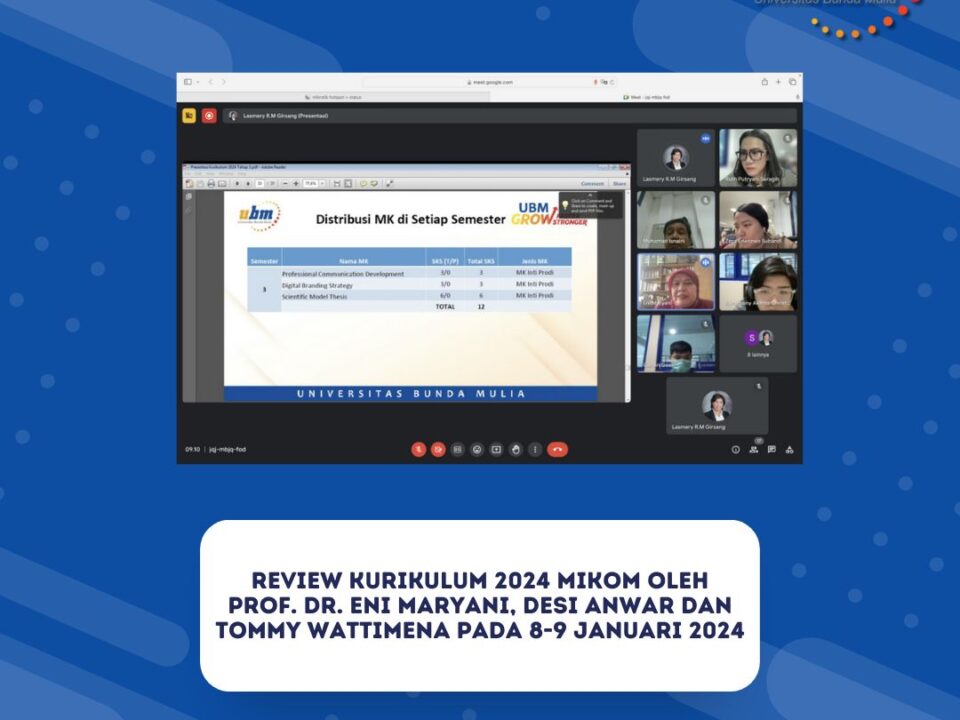The width and height of the screenshot is (960, 720).
Task: Select the participant tile with pink hijab
Action: [x=675, y=282]
